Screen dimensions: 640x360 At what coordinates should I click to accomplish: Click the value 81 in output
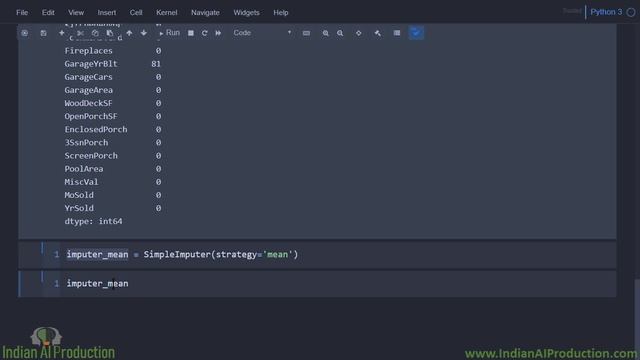click(x=156, y=64)
